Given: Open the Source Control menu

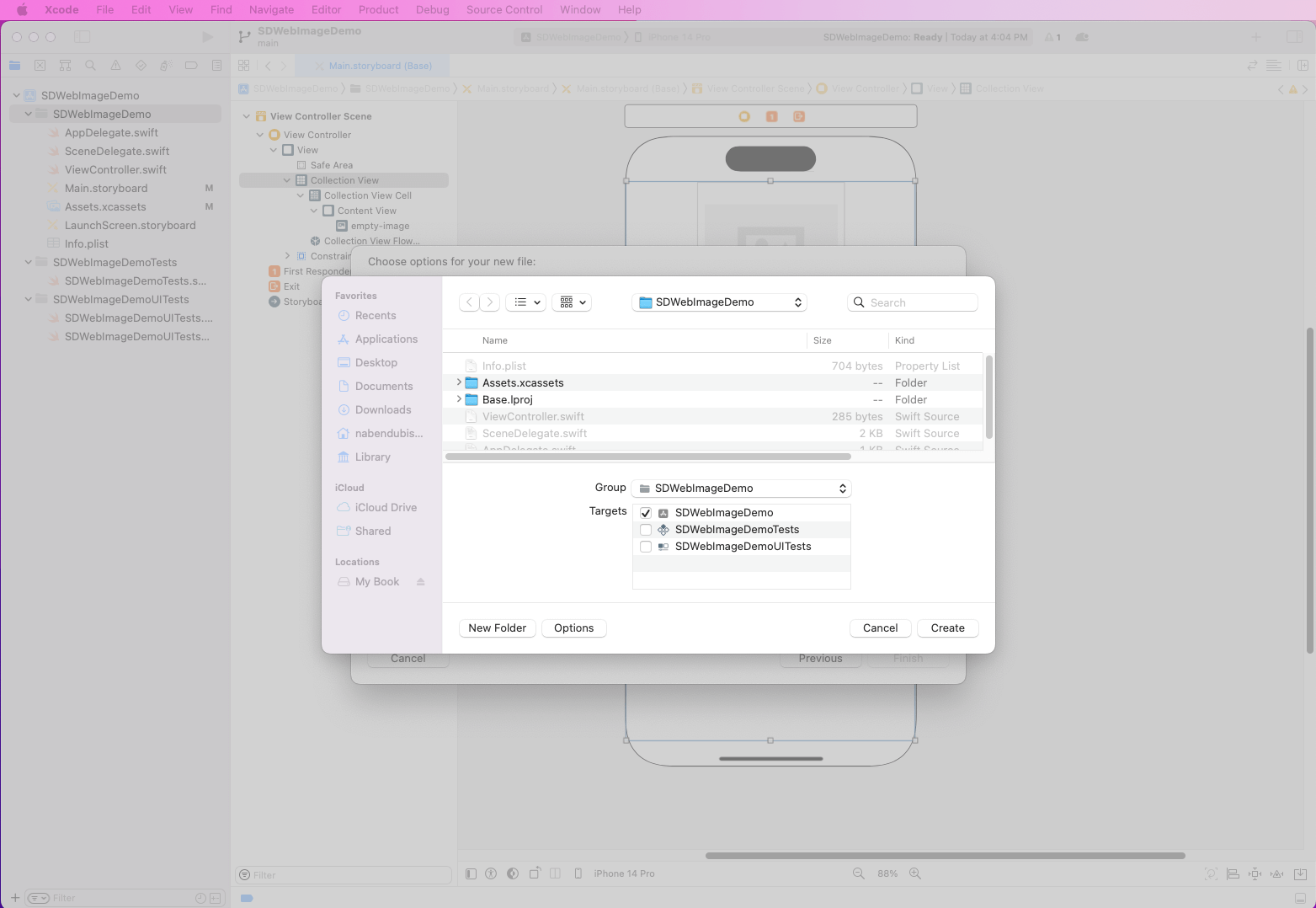Looking at the screenshot, I should [x=503, y=10].
